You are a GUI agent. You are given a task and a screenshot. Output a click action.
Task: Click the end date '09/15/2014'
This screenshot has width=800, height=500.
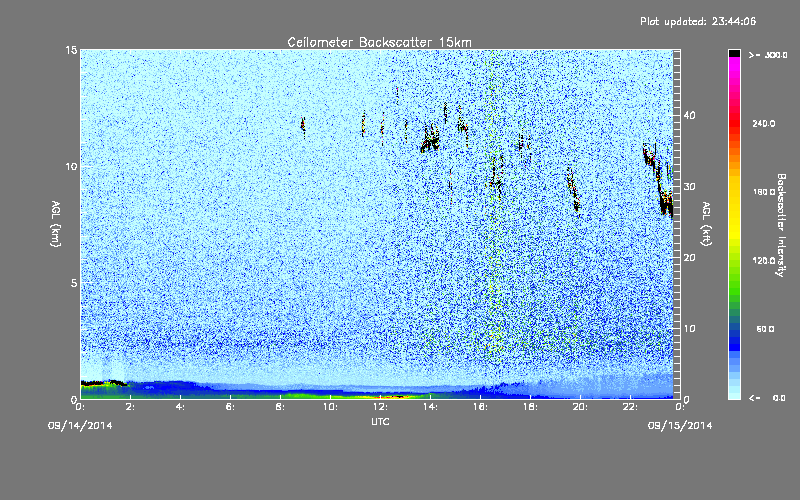[x=680, y=426]
